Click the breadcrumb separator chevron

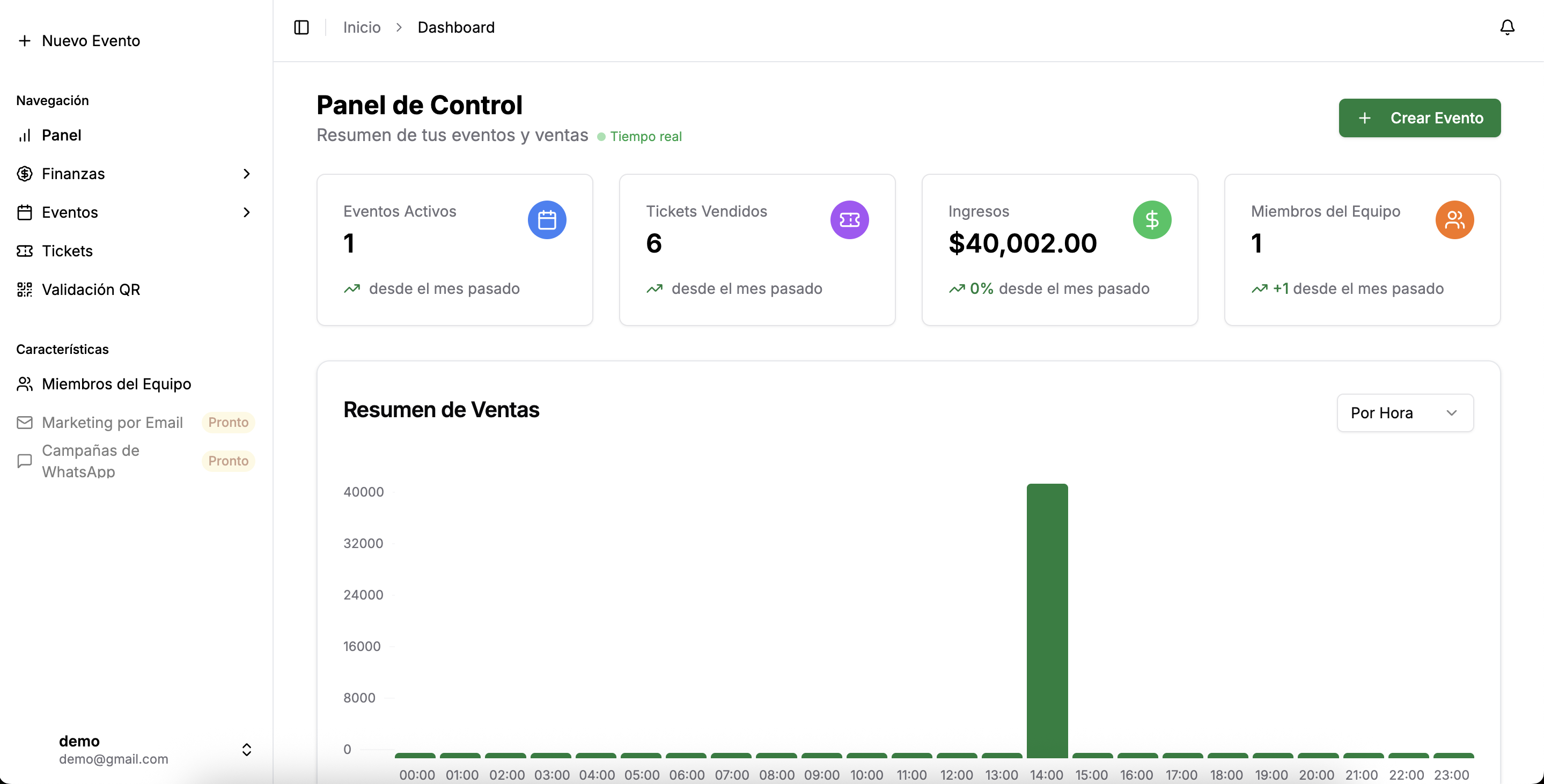point(399,27)
